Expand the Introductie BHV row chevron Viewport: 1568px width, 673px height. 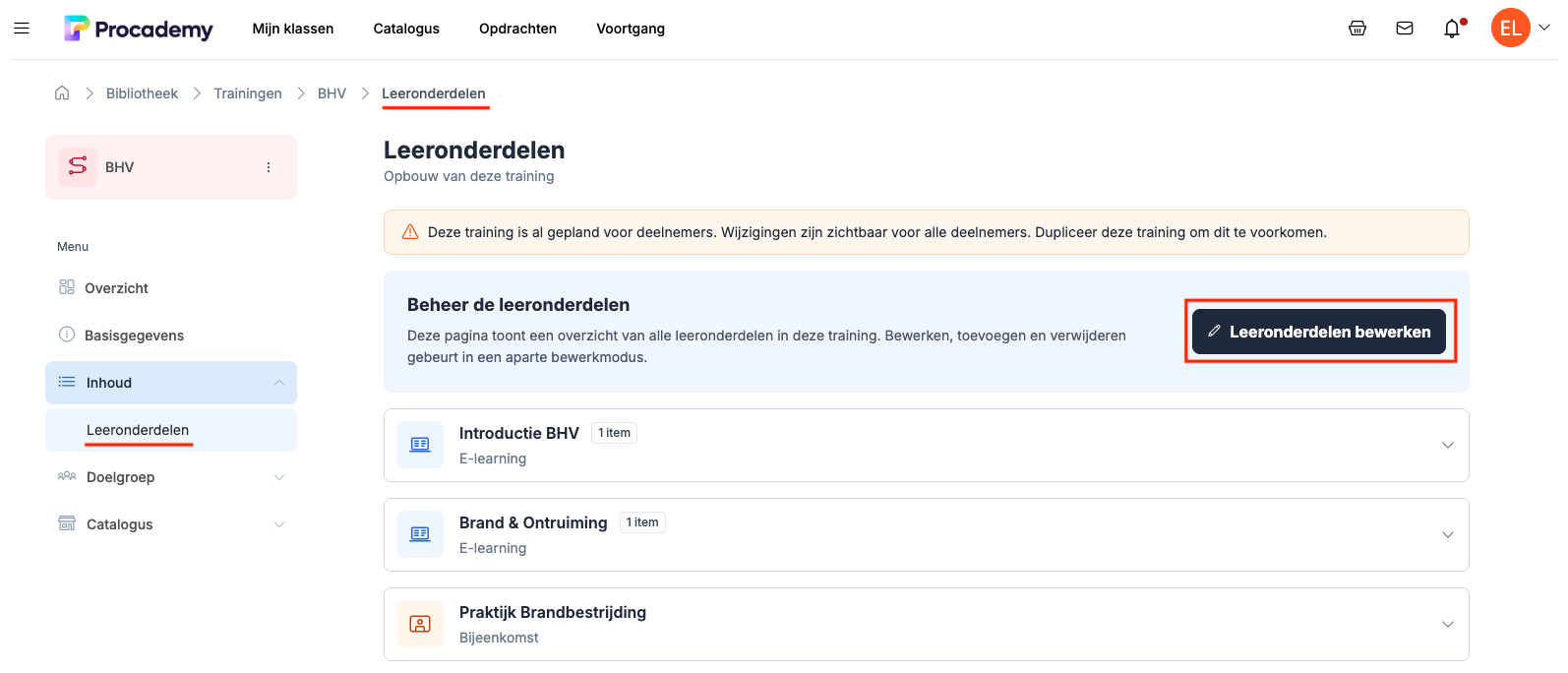point(1447,445)
